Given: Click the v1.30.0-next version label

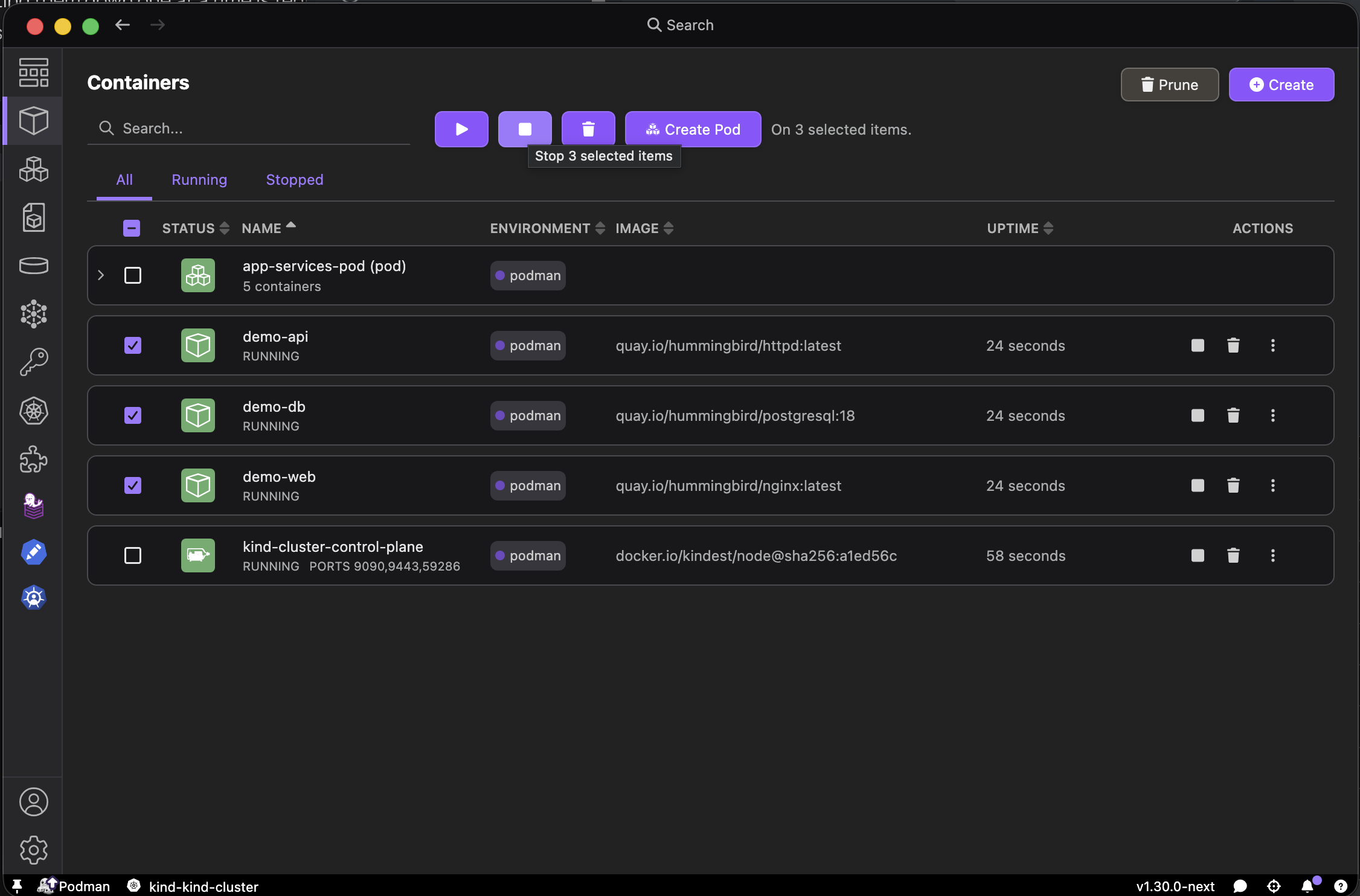Looking at the screenshot, I should (1175, 886).
